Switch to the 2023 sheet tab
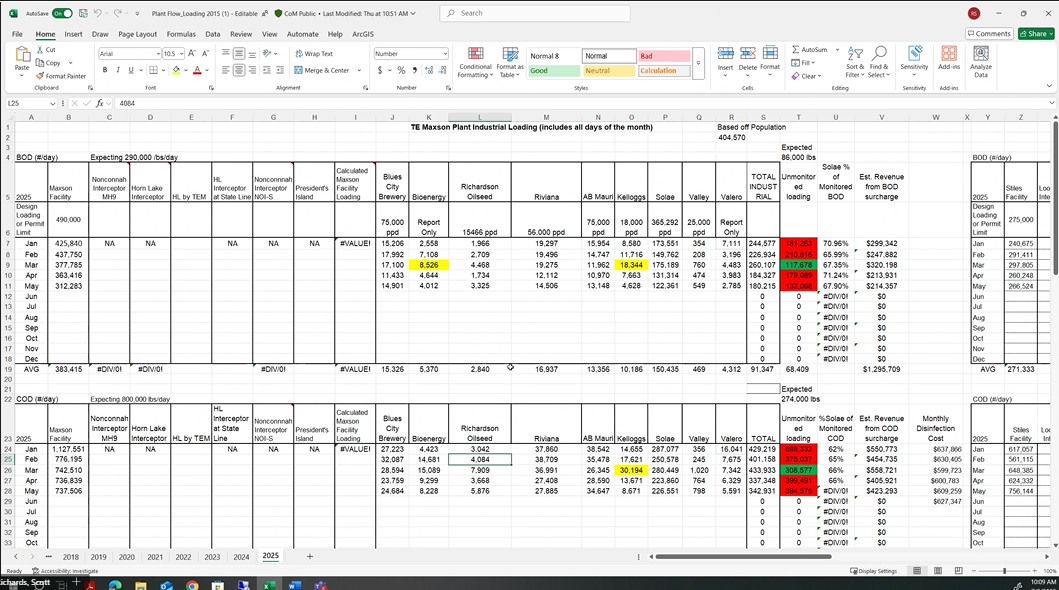1059x590 pixels. point(212,557)
